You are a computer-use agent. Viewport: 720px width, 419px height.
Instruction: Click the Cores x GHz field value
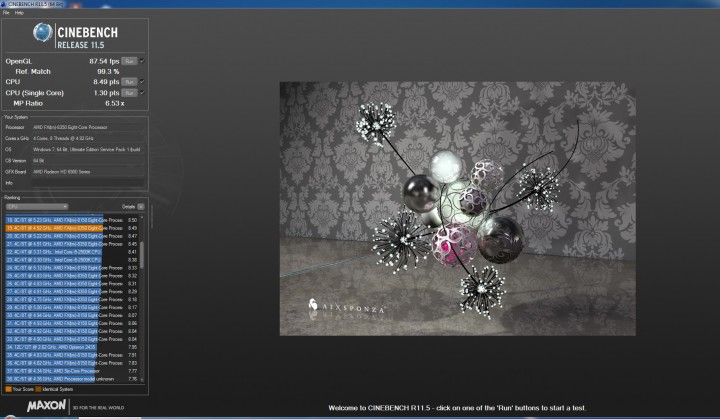point(88,138)
